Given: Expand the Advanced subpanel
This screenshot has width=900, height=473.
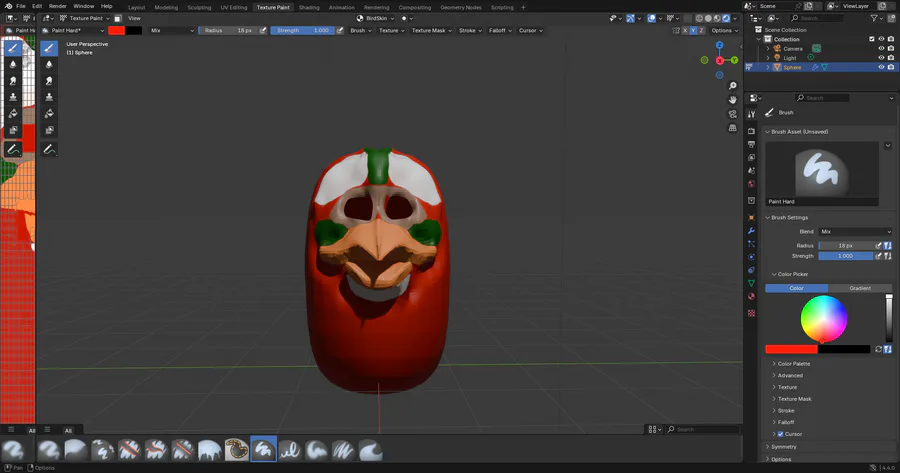Looking at the screenshot, I should [x=790, y=375].
